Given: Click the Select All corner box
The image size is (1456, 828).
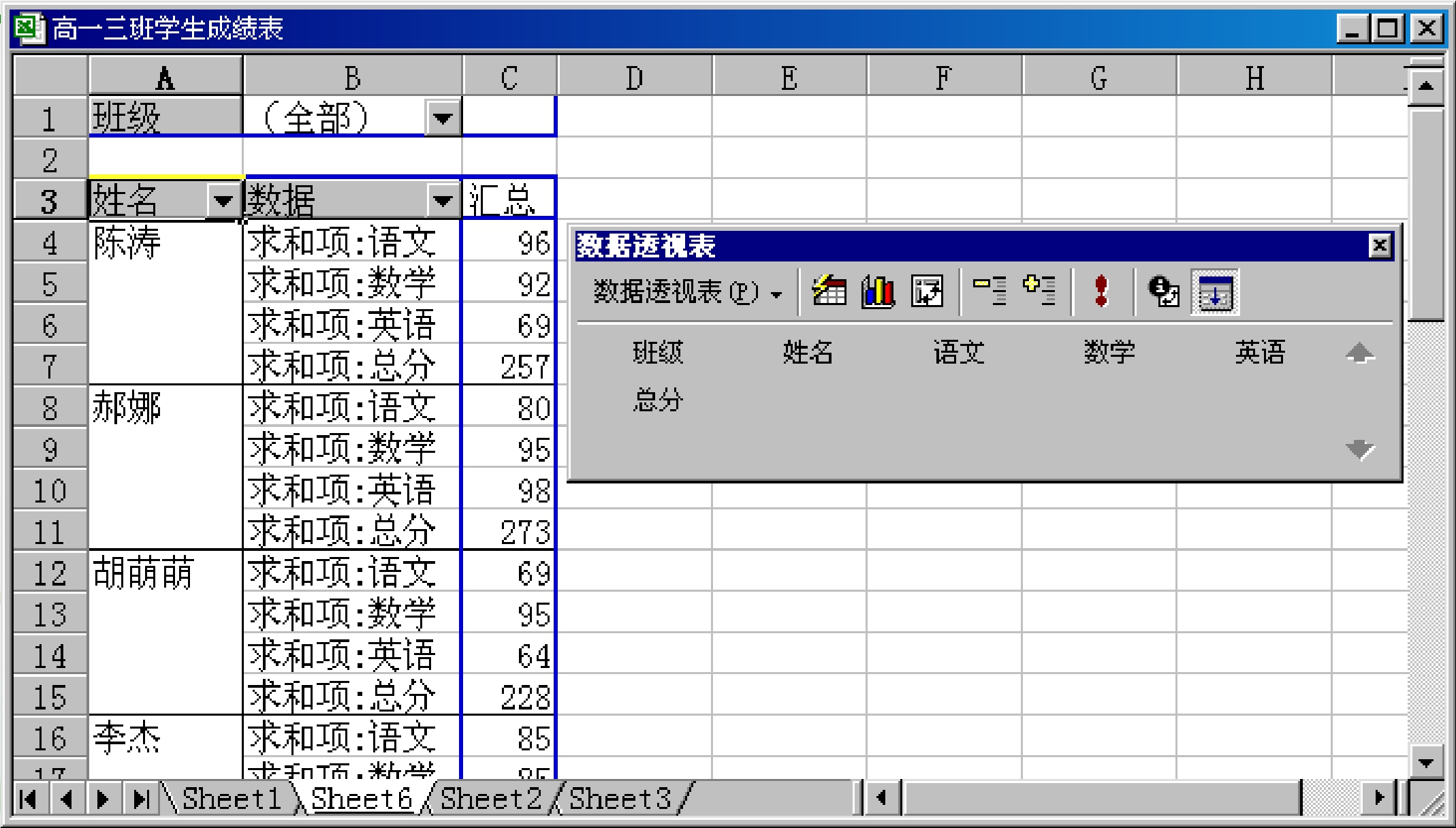Looking at the screenshot, I should tap(50, 76).
